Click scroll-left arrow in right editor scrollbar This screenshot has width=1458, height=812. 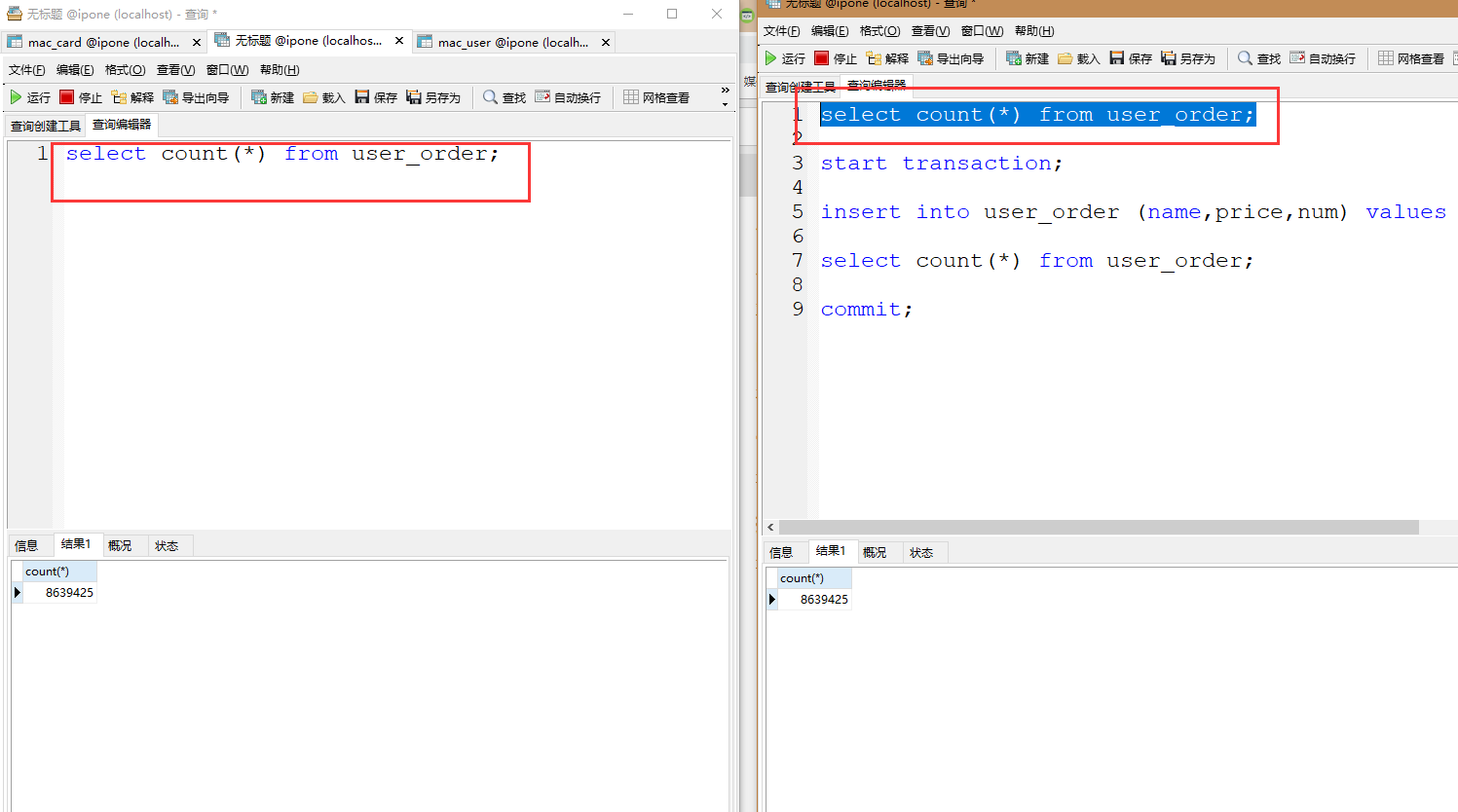click(x=770, y=527)
